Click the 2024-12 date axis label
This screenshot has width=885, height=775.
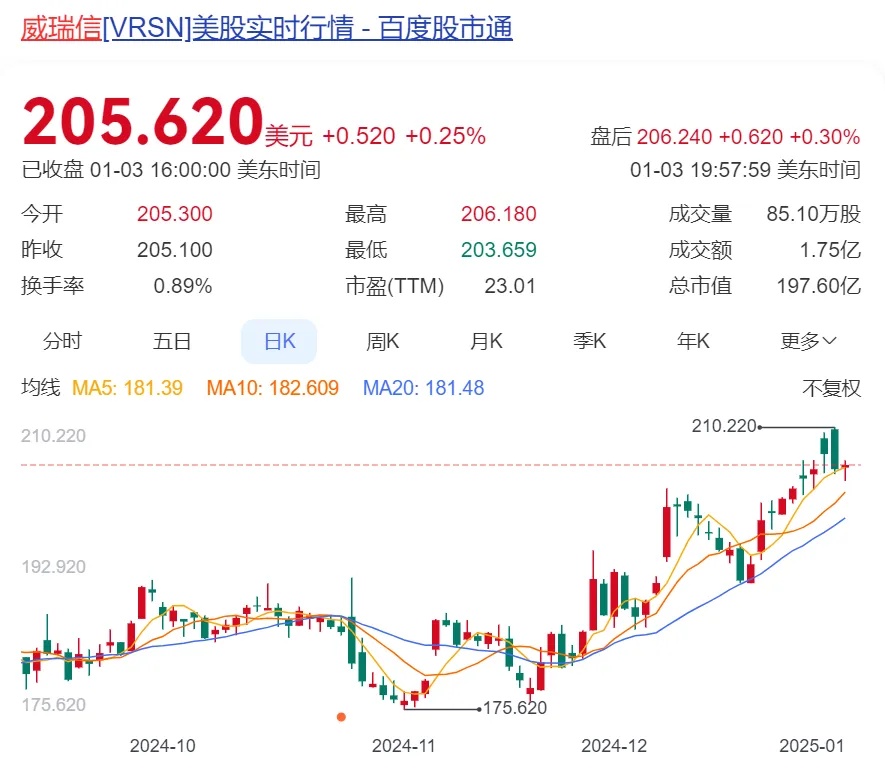(x=614, y=746)
